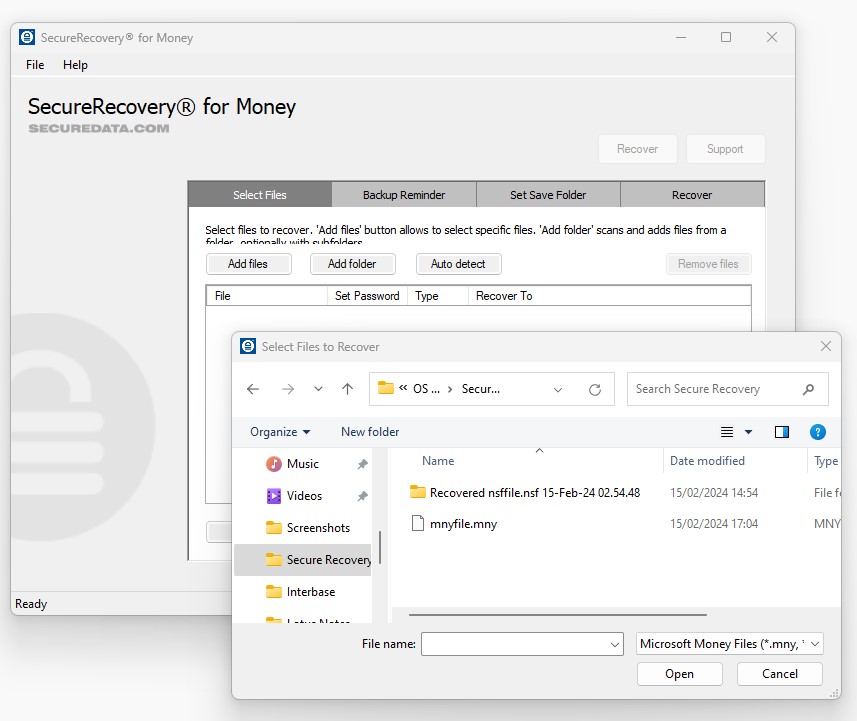Viewport: 857px width, 721px height.
Task: Click the view layout list icon
Action: pos(728,432)
